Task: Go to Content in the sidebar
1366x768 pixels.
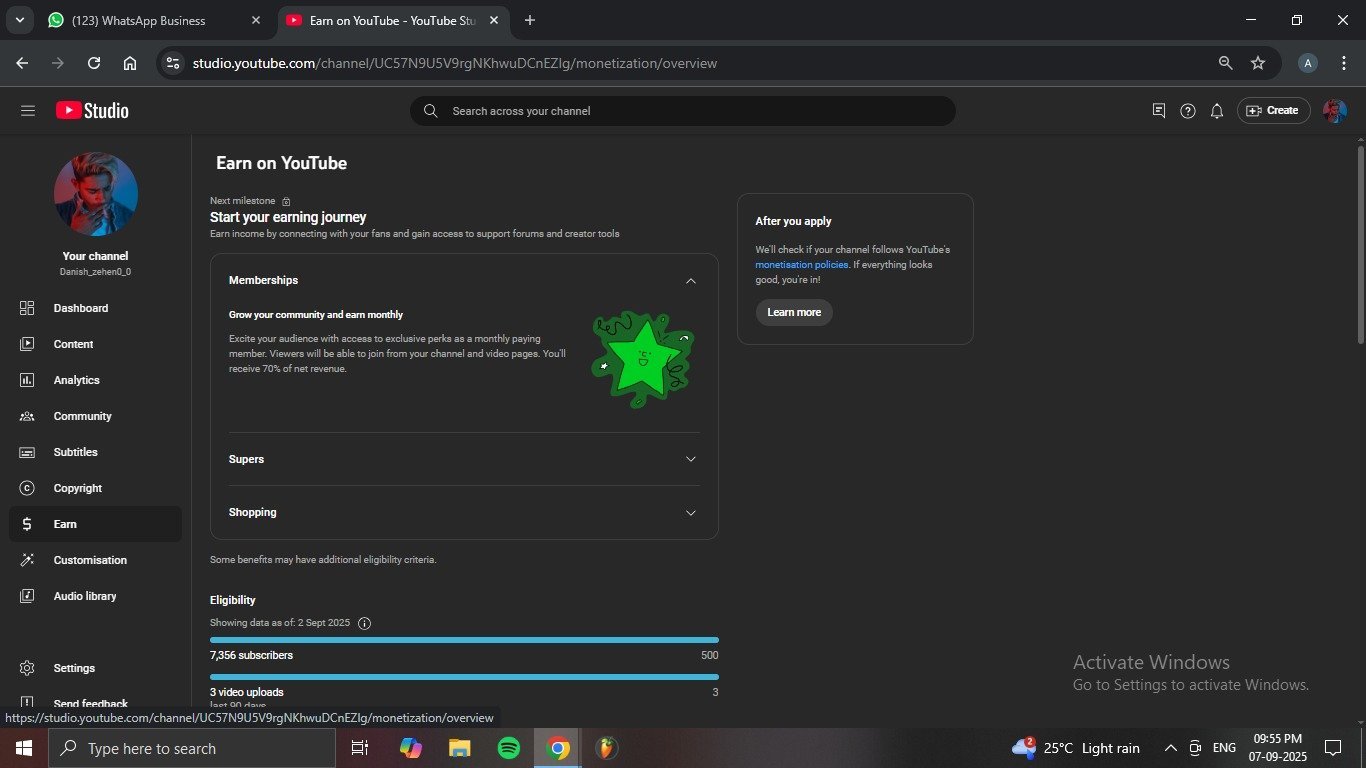Action: 73,344
